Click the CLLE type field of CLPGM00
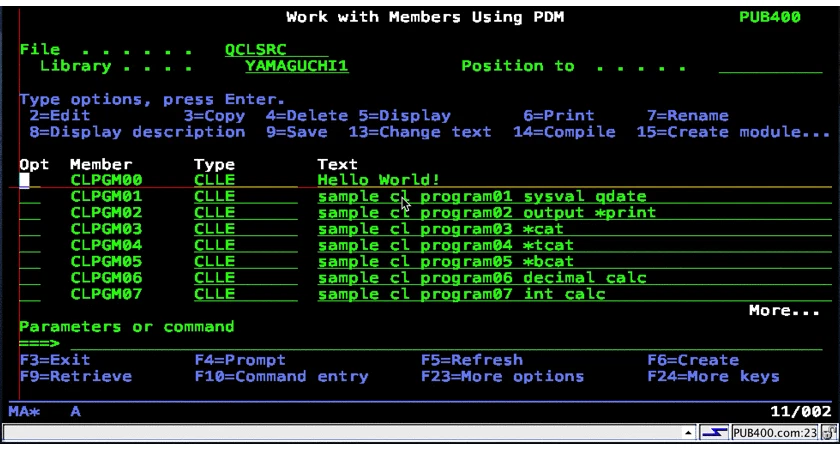840x450 pixels. point(246,181)
